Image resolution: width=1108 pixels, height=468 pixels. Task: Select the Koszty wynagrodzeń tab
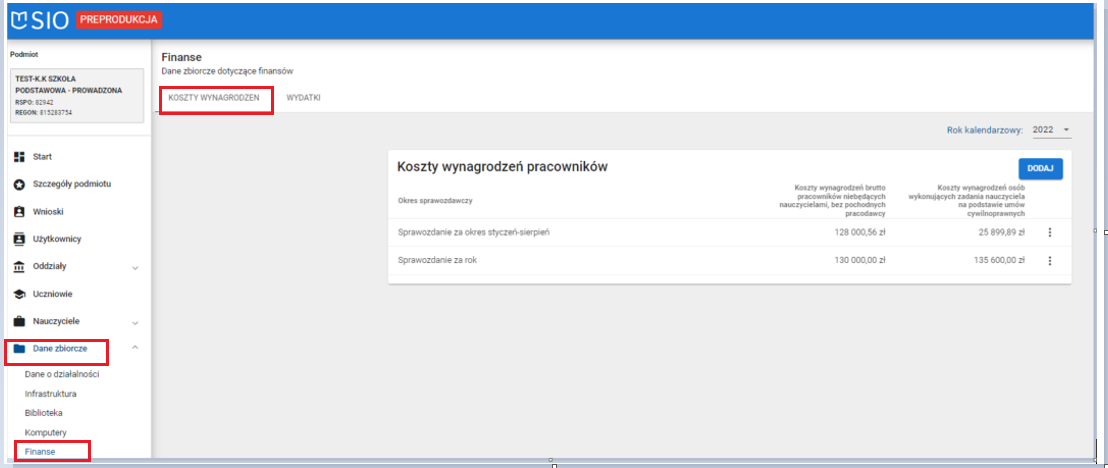214,98
